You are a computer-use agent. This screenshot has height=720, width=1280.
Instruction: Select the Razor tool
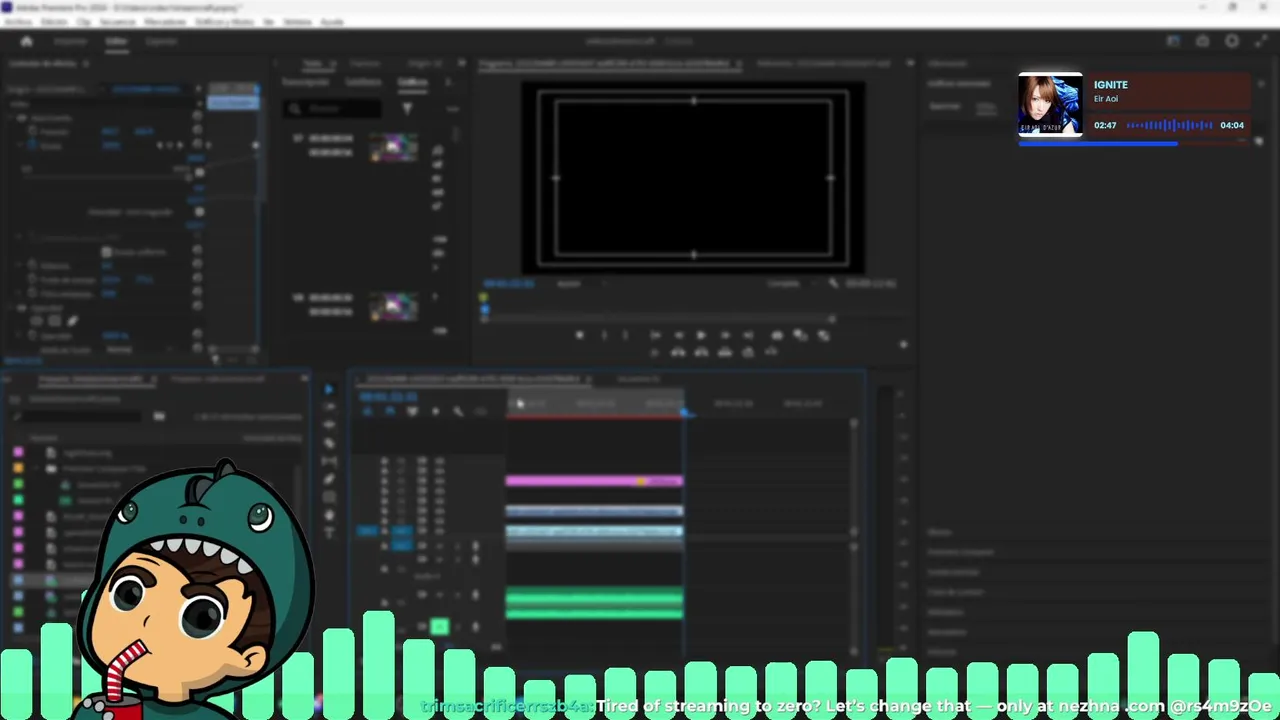click(330, 442)
